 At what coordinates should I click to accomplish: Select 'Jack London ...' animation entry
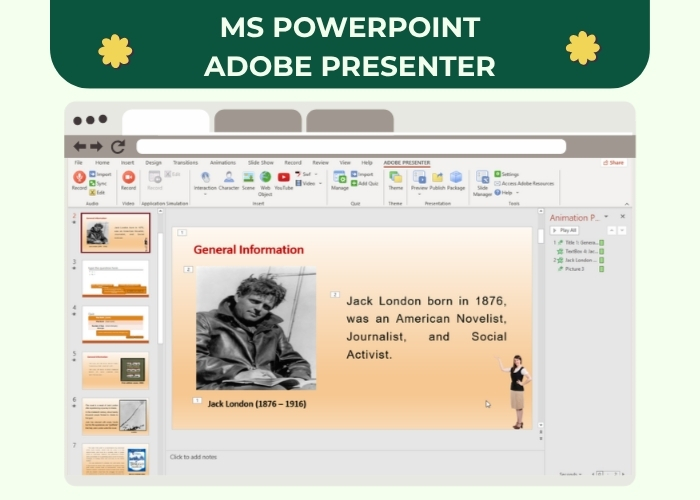point(579,260)
